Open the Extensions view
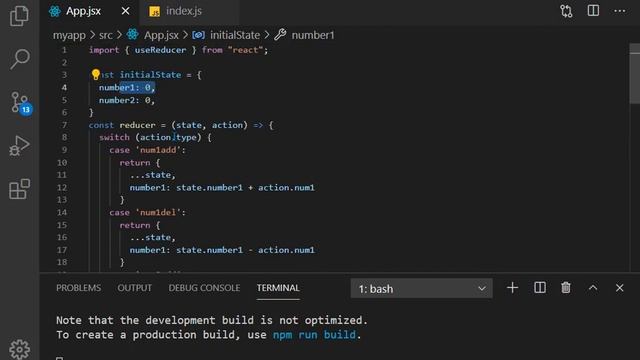The width and height of the screenshot is (640, 360). 19,189
